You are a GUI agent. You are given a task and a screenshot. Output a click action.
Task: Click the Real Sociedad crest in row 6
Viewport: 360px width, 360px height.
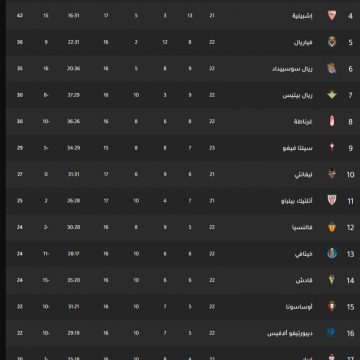tap(332, 68)
